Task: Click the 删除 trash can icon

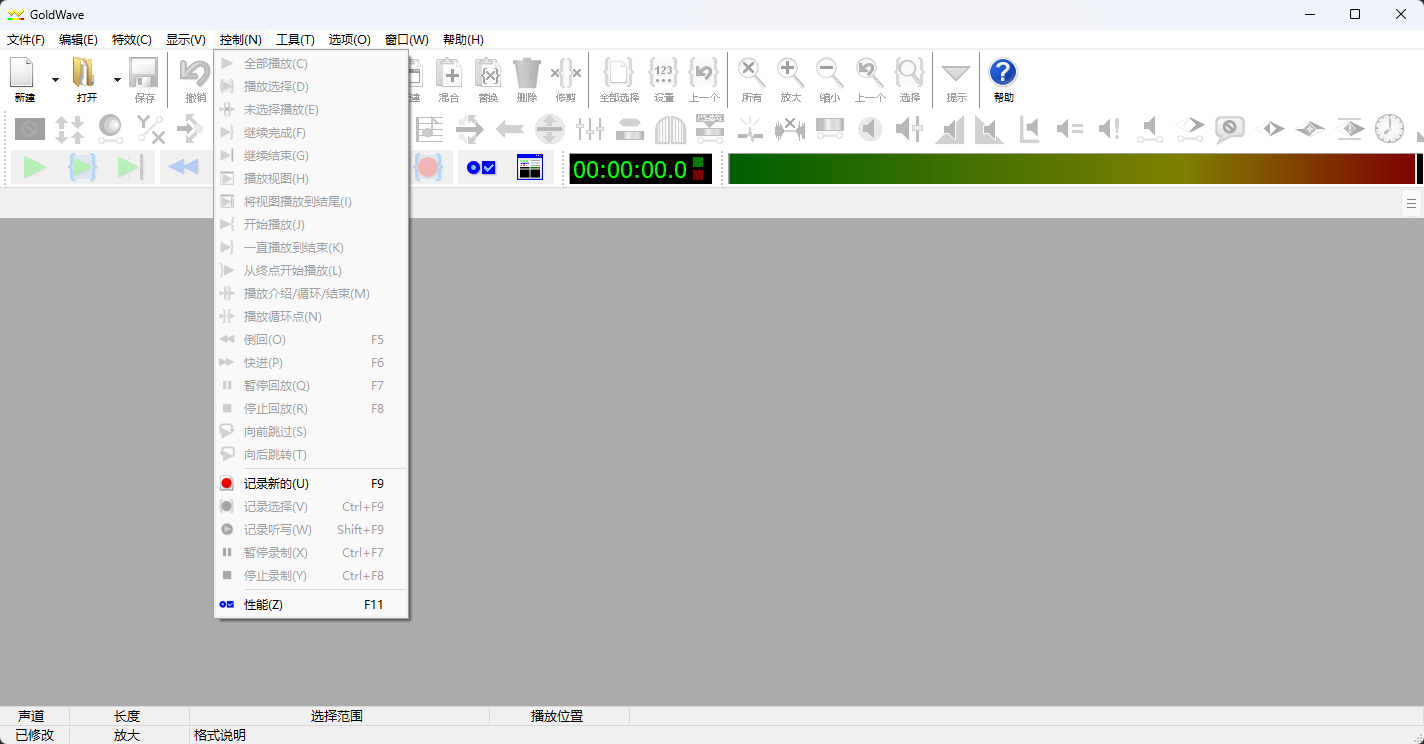Action: pos(527,74)
